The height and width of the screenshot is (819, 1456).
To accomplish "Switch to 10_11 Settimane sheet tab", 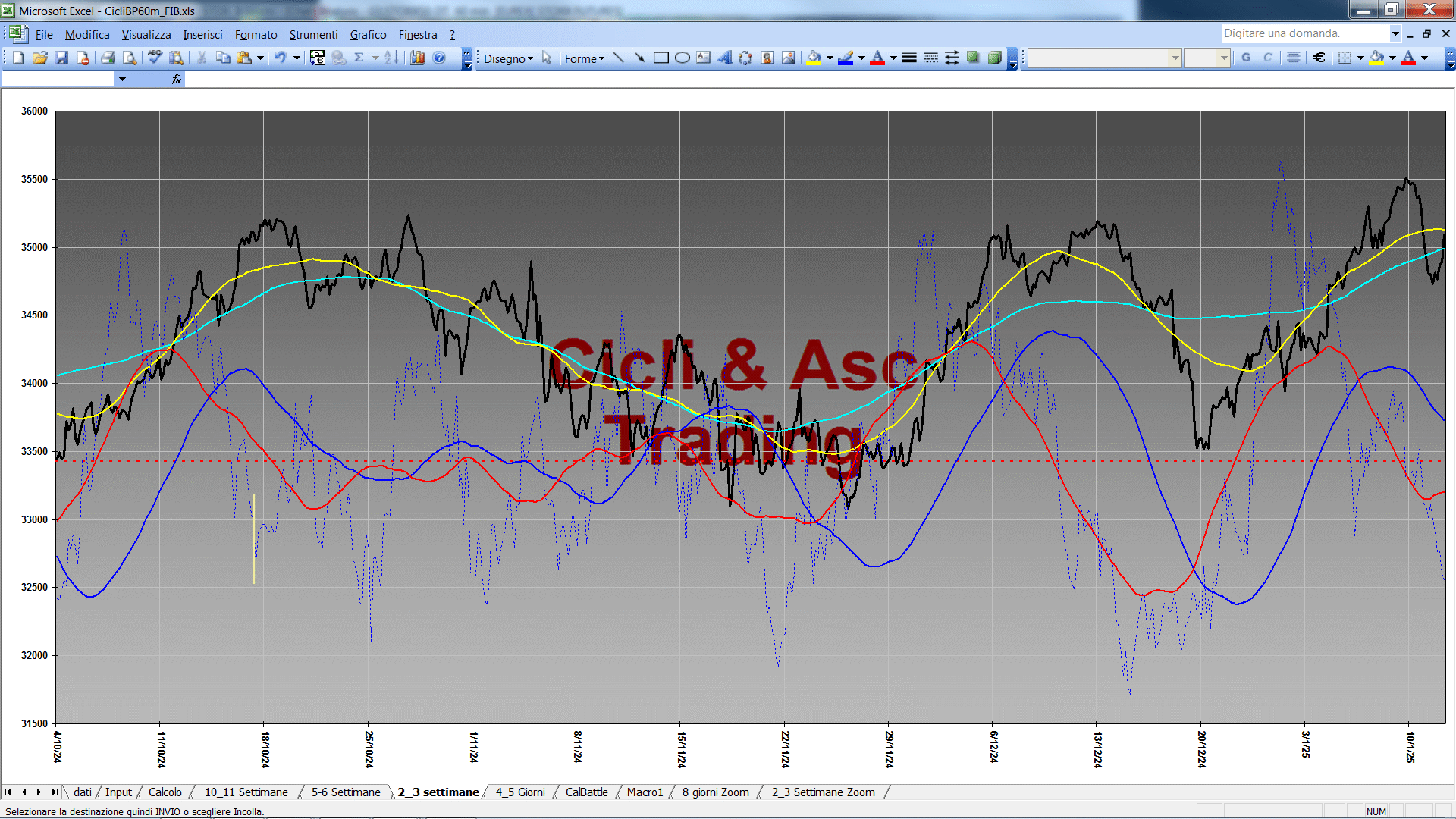I will 246,792.
